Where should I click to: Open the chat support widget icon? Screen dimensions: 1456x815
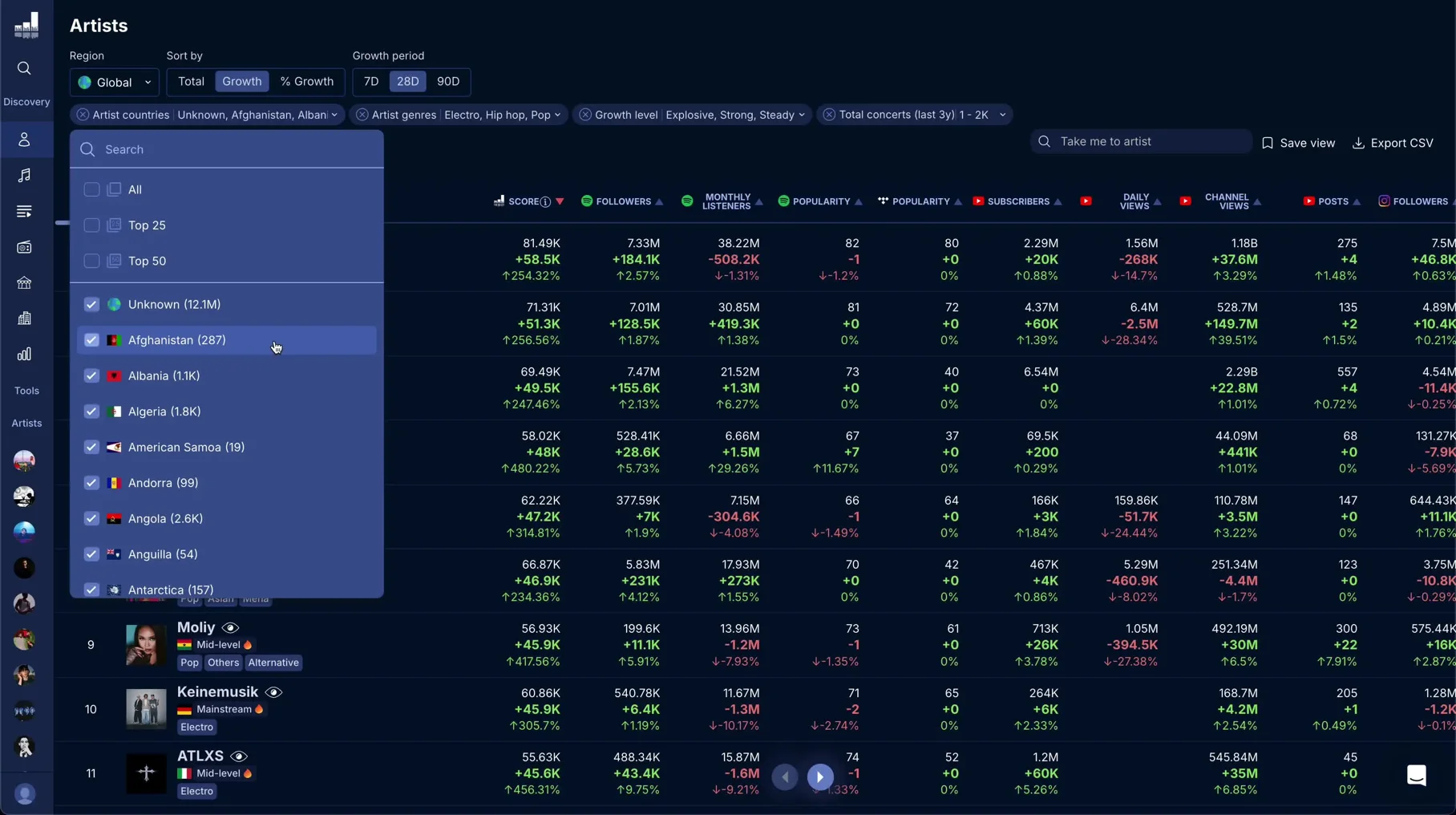(x=1417, y=775)
